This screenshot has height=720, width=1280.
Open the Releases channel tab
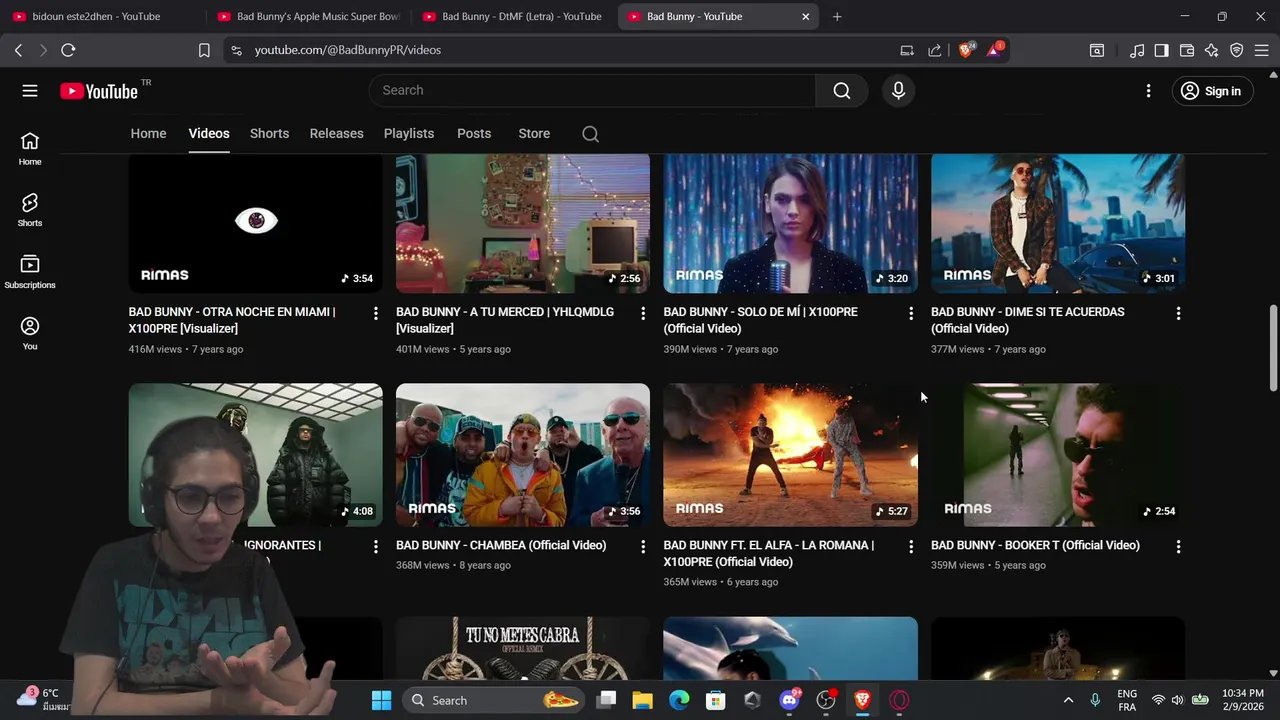336,134
